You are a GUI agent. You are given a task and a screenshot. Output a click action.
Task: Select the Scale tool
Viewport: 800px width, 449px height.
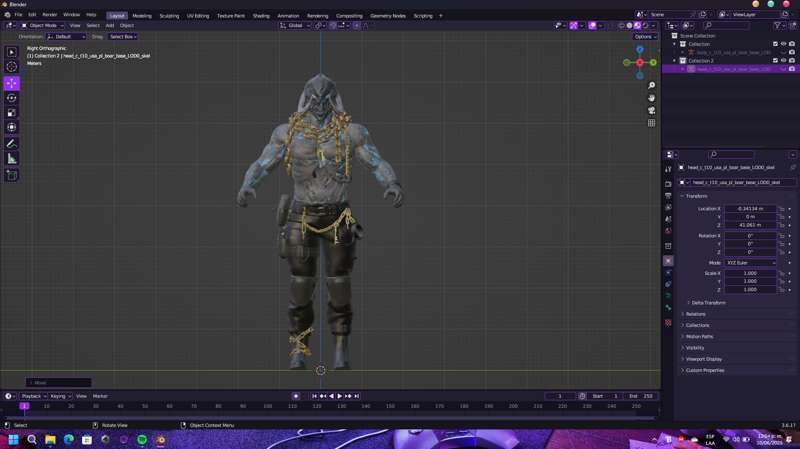pyautogui.click(x=12, y=113)
